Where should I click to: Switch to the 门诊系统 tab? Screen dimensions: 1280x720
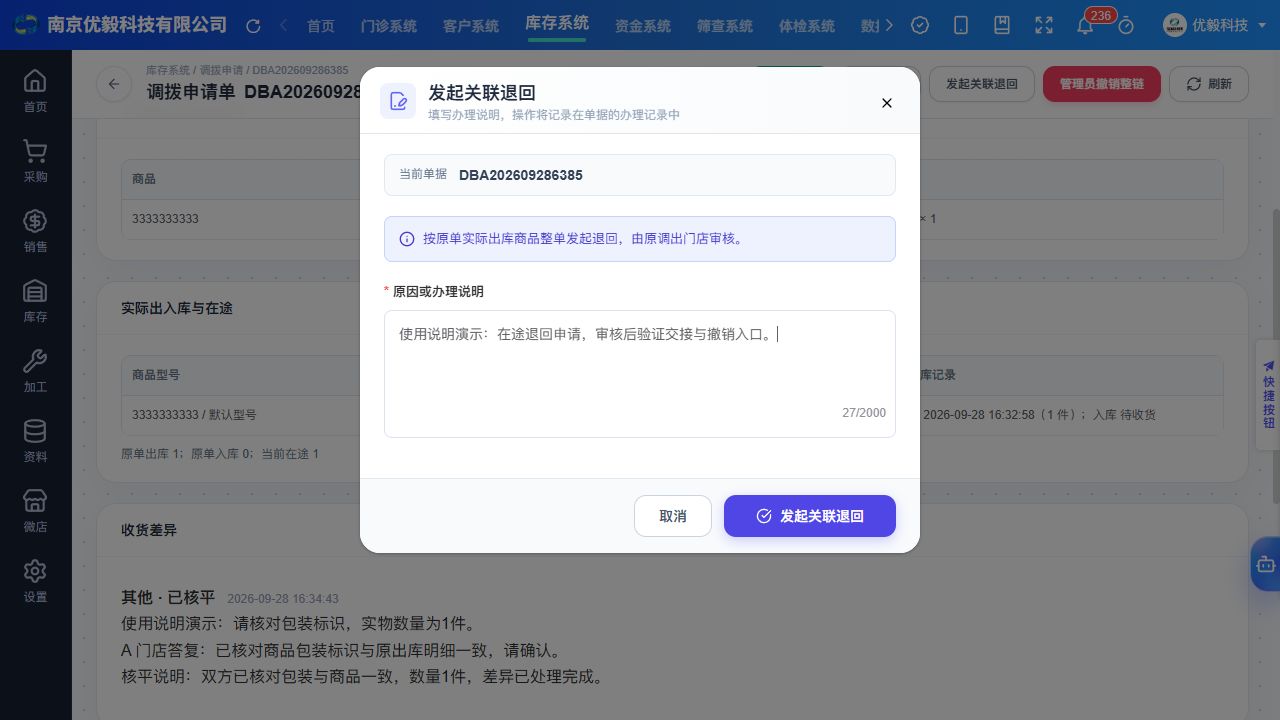(x=388, y=26)
